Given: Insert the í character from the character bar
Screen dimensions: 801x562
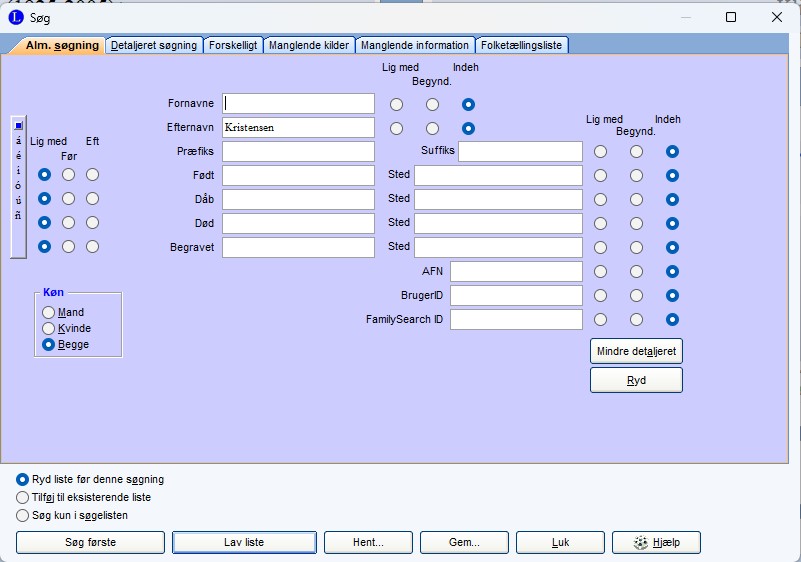Looking at the screenshot, I should (18, 171).
